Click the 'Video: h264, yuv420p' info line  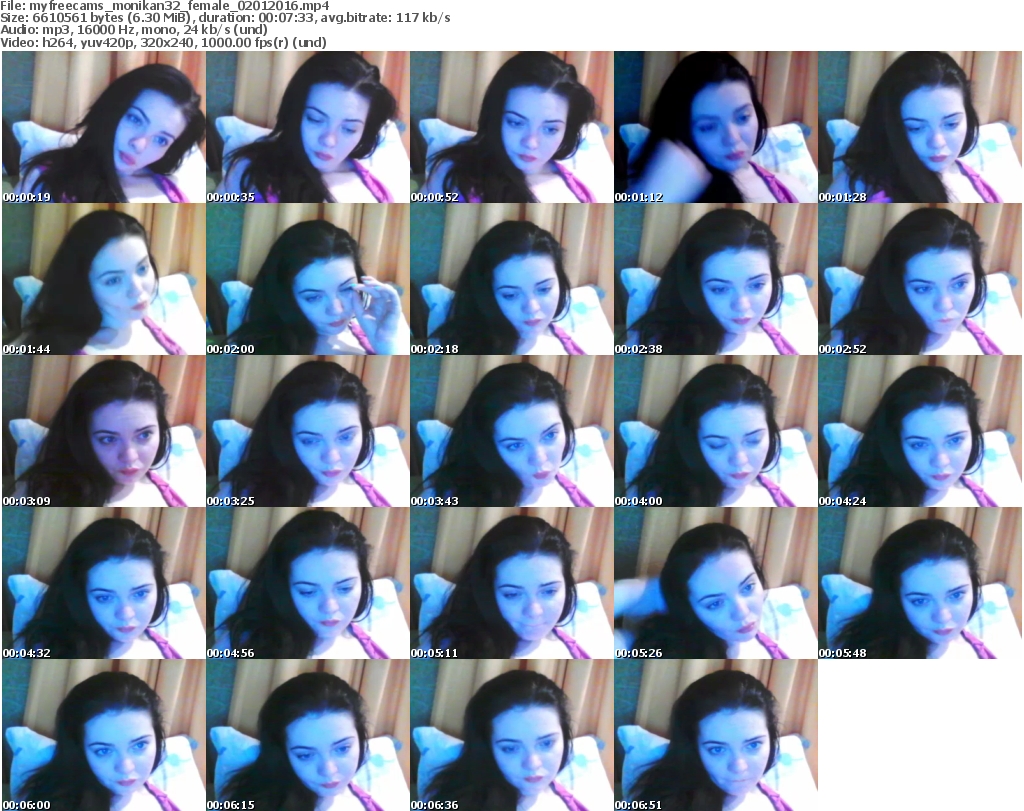163,42
